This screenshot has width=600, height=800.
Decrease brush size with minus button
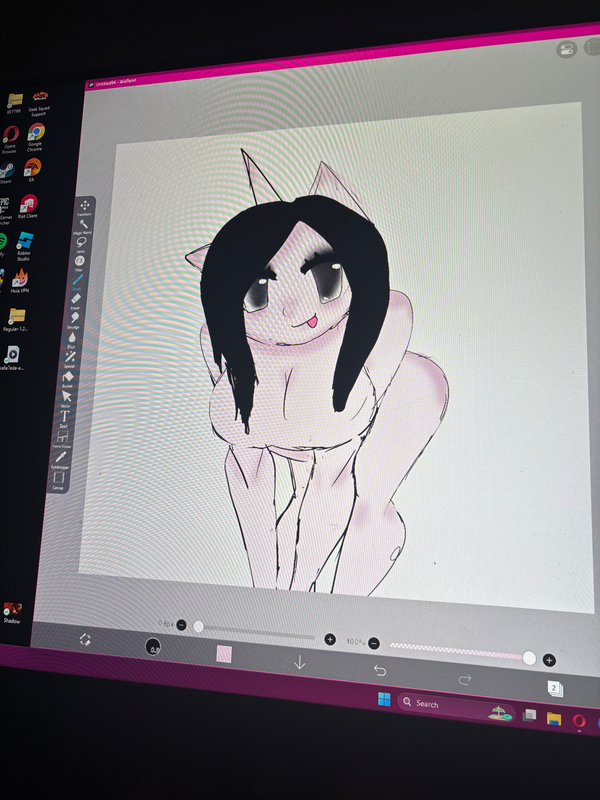[x=181, y=625]
